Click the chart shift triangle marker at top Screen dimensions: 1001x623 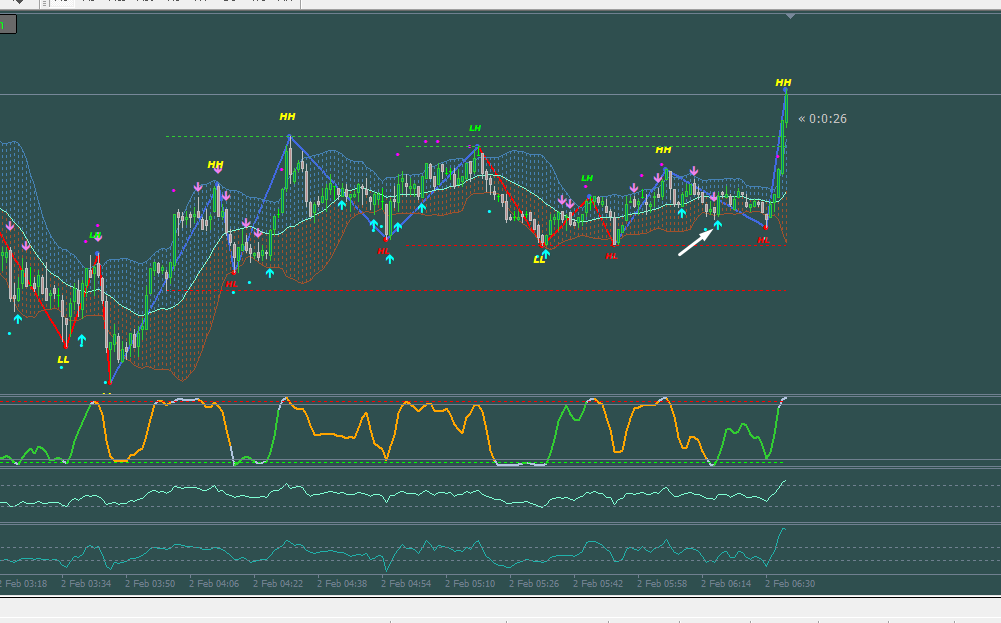point(790,16)
